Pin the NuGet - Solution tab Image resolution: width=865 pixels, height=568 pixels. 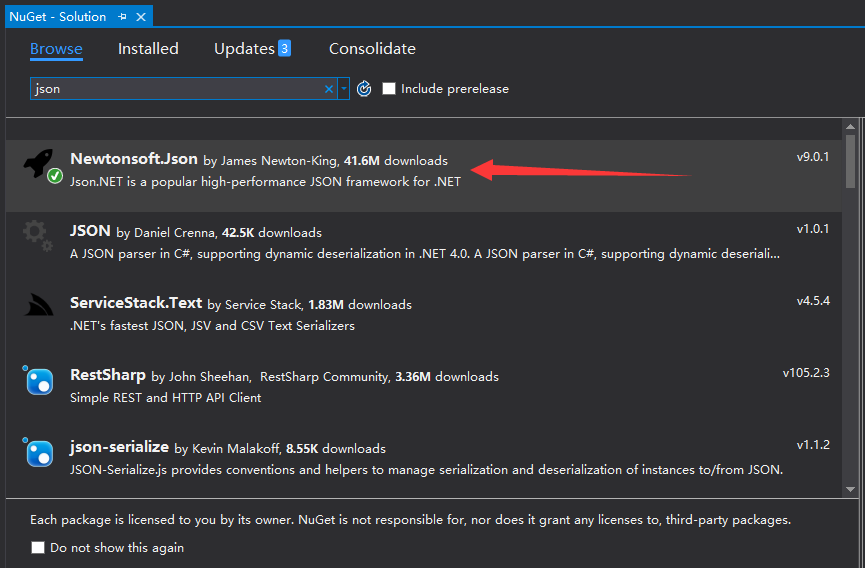pos(122,17)
